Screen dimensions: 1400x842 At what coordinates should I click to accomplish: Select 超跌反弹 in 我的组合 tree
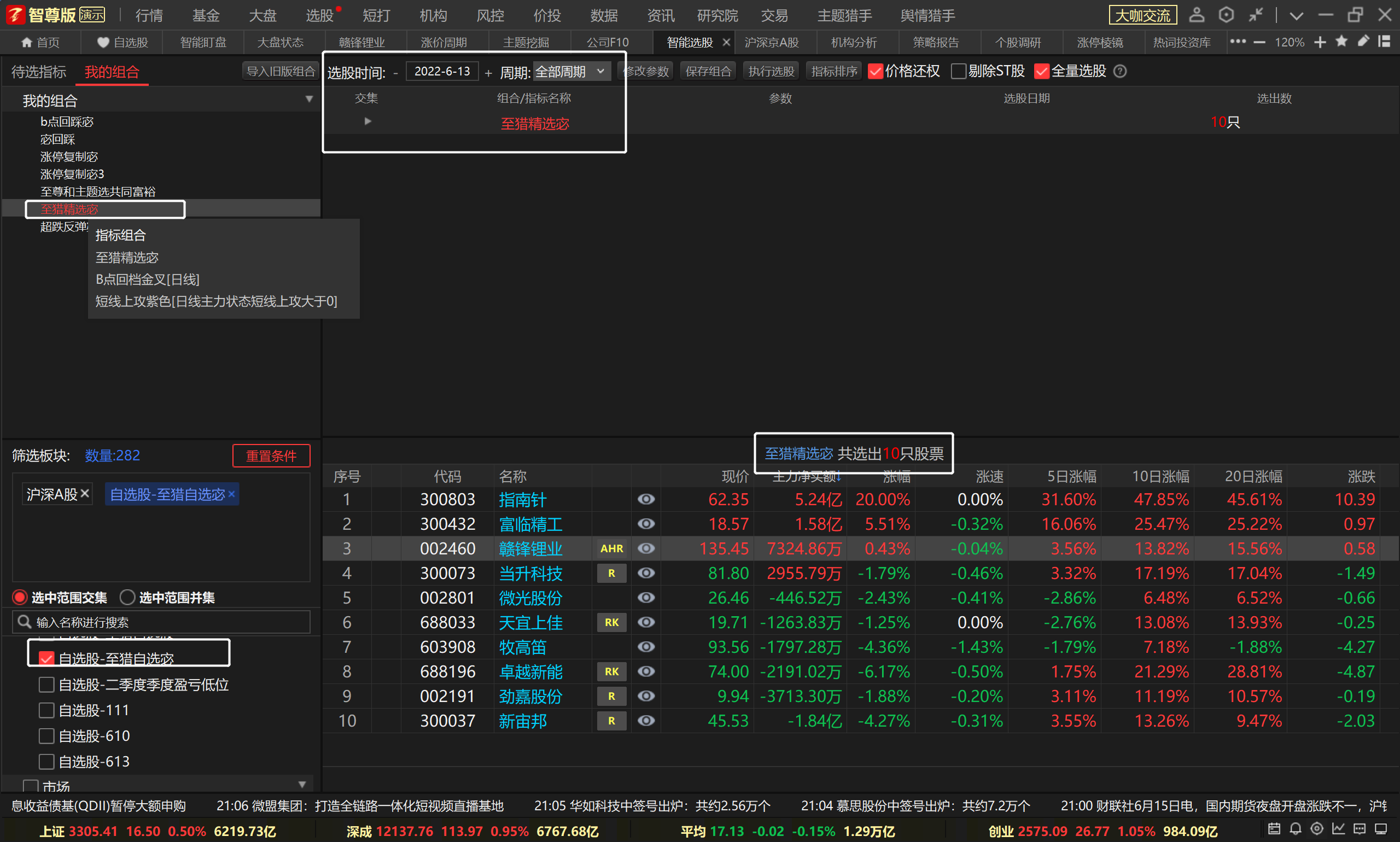(64, 227)
